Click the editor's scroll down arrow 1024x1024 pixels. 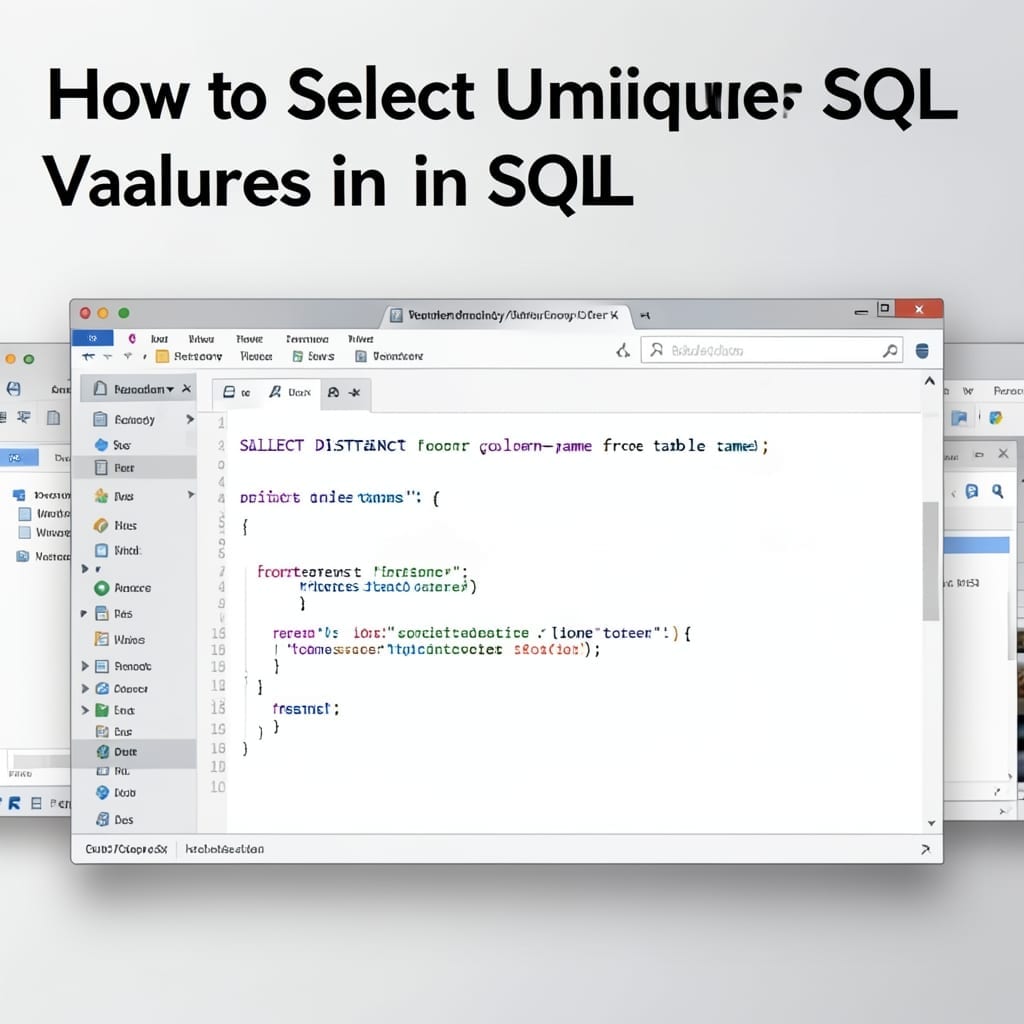click(x=931, y=823)
